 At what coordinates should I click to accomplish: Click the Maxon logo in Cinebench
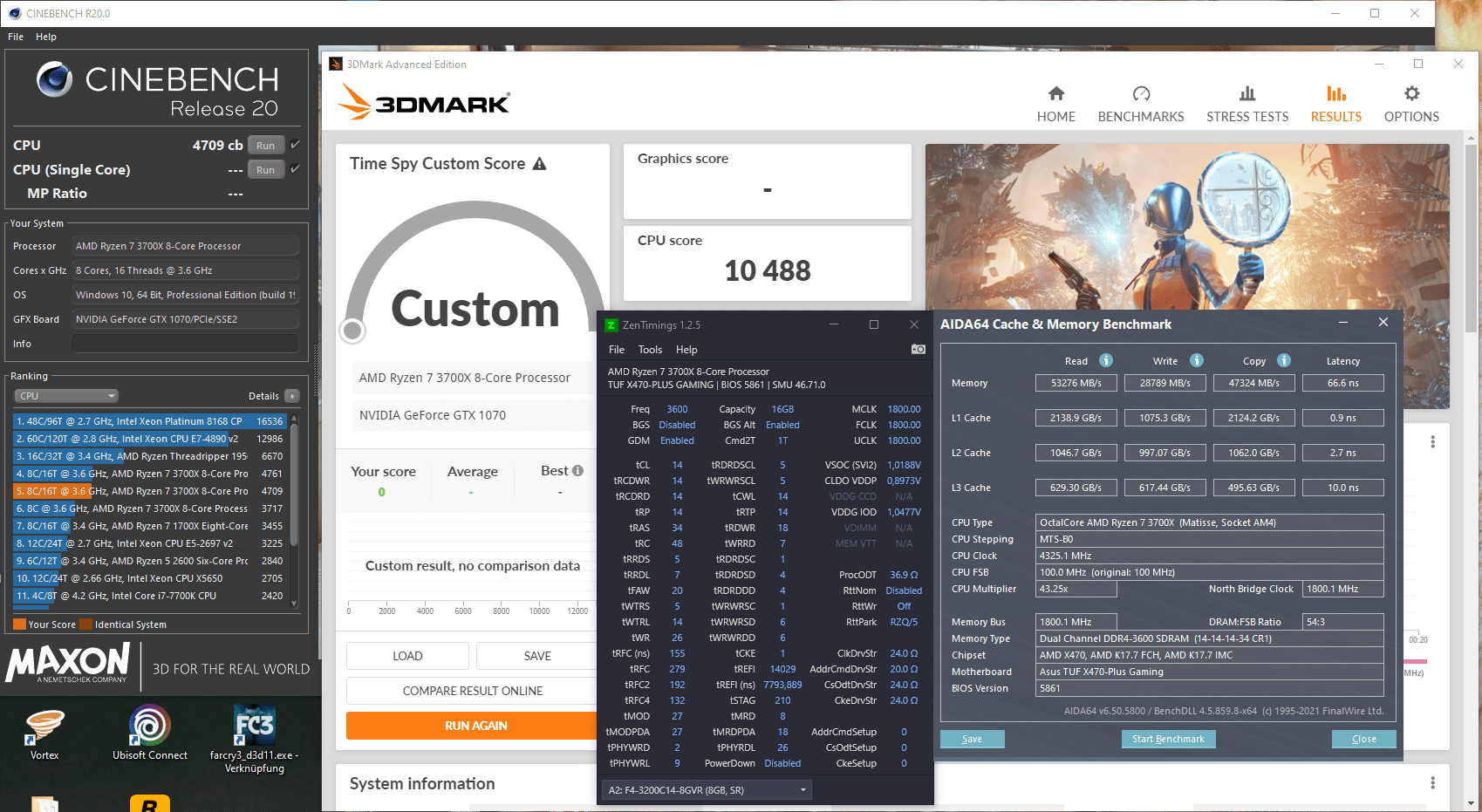point(69,664)
